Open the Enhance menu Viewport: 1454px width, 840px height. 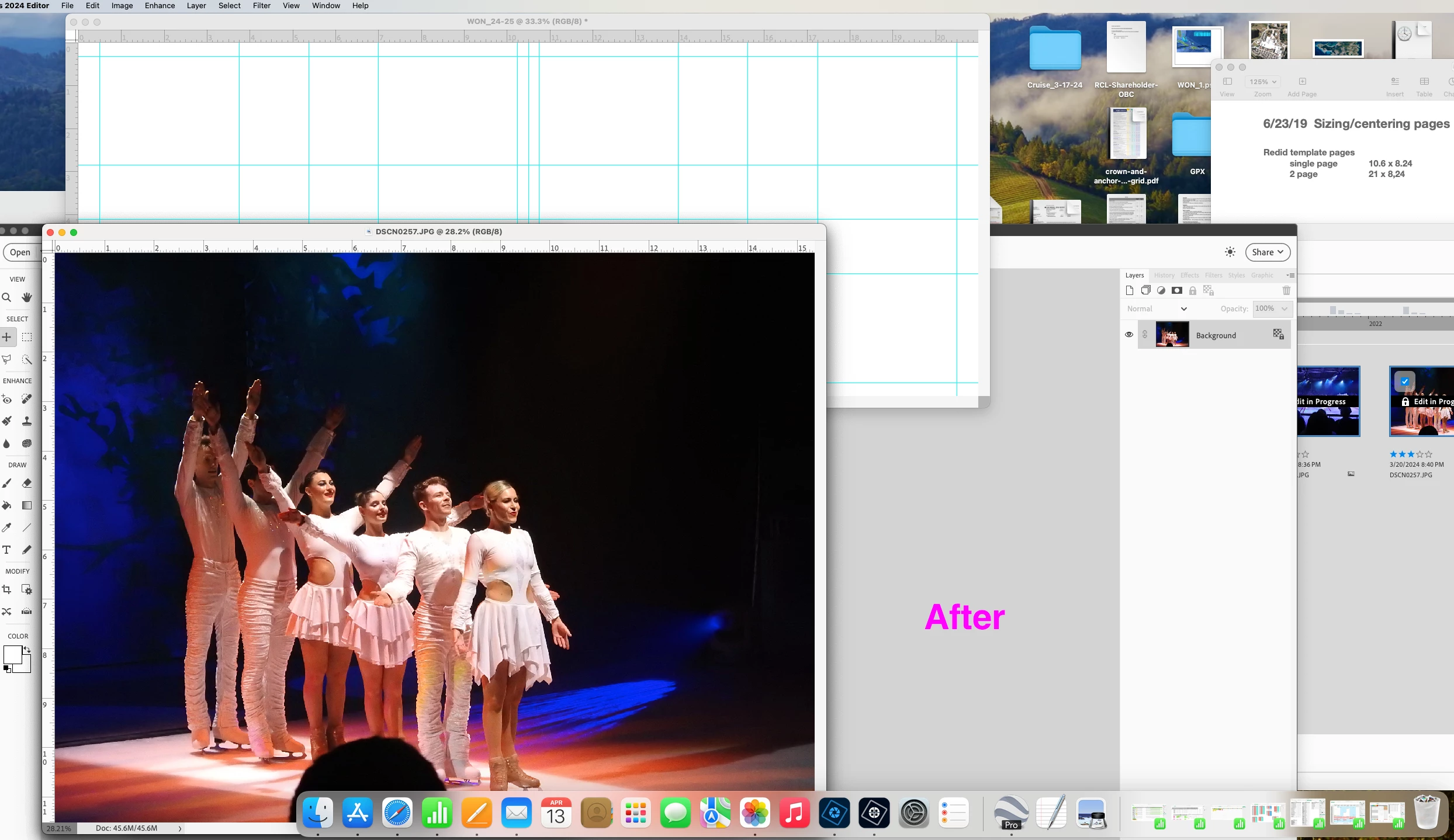coord(160,5)
